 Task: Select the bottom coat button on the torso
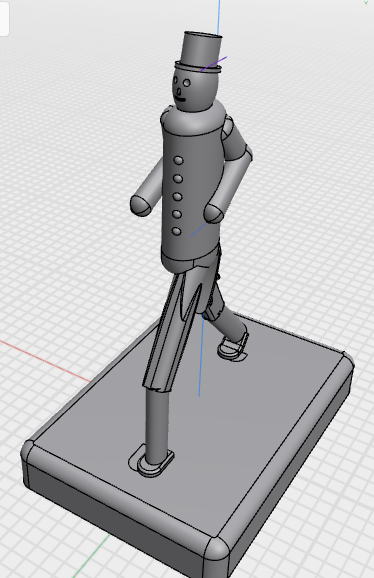[176, 231]
